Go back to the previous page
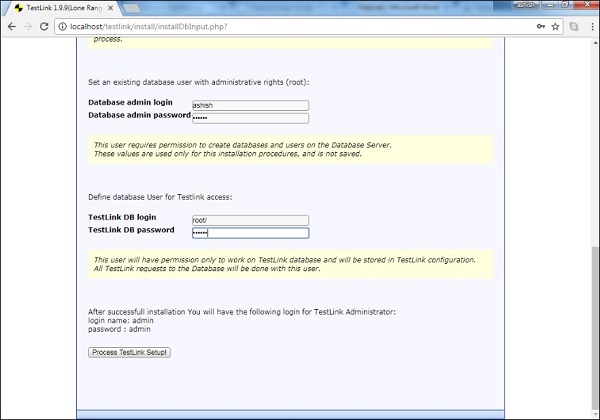This screenshot has width=600, height=420. (11, 25)
